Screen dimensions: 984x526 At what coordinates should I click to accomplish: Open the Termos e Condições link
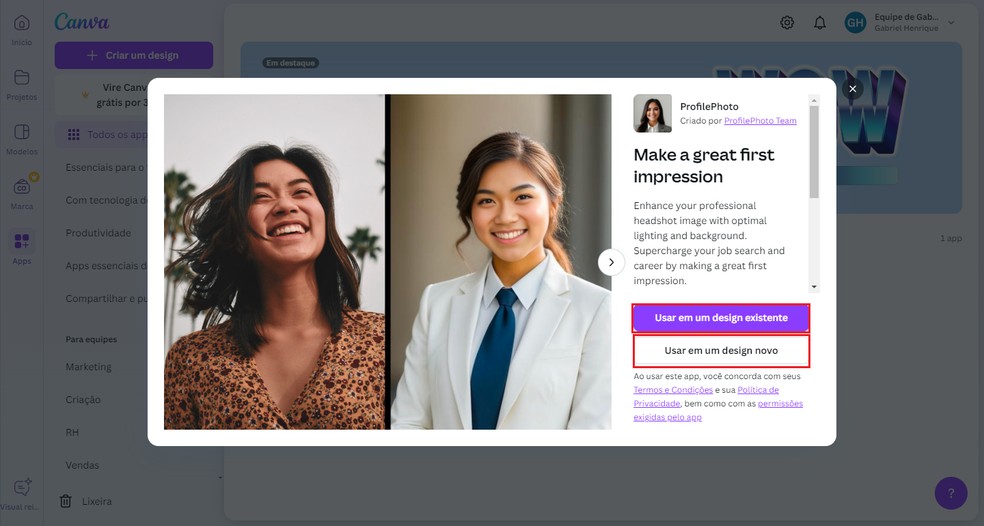(x=673, y=390)
